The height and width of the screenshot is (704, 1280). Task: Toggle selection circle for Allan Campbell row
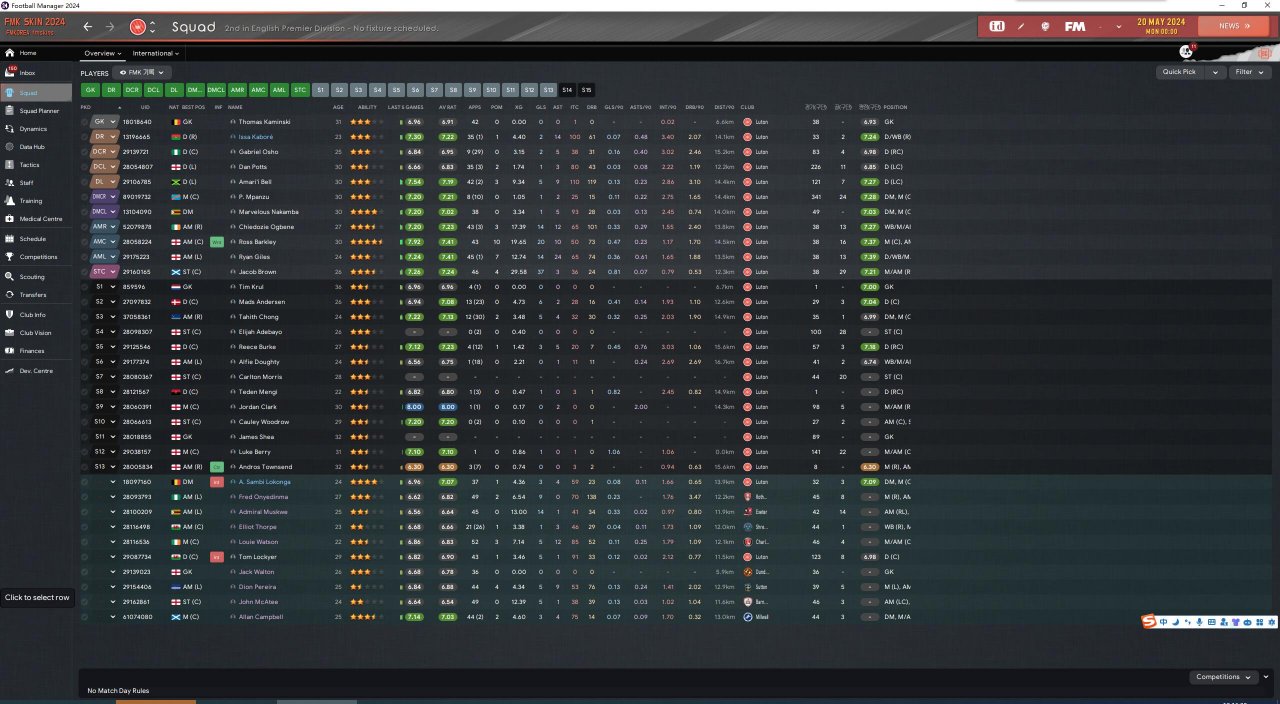click(x=85, y=617)
